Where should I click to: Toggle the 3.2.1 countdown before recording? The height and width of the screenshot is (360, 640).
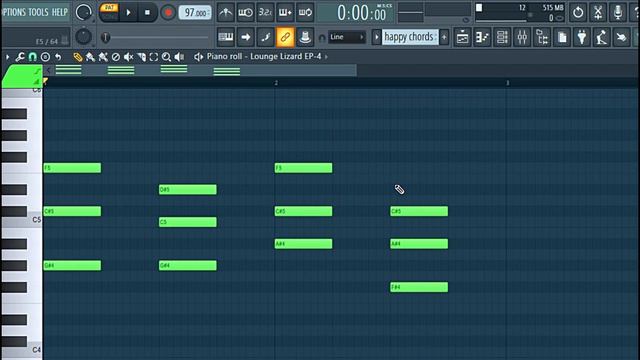(x=265, y=13)
